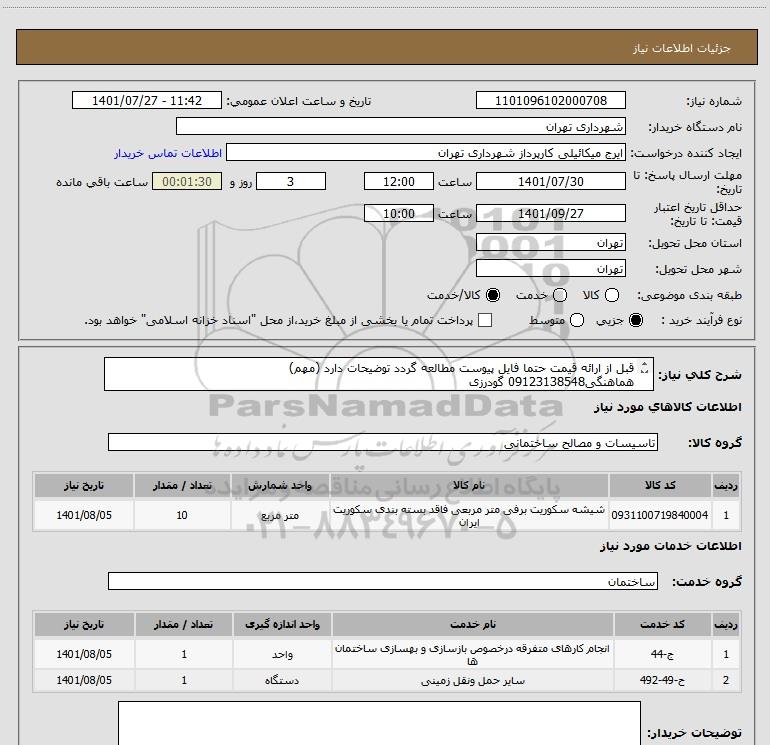
Task: Click service code ج-49-492 cell
Action: [x=662, y=680]
